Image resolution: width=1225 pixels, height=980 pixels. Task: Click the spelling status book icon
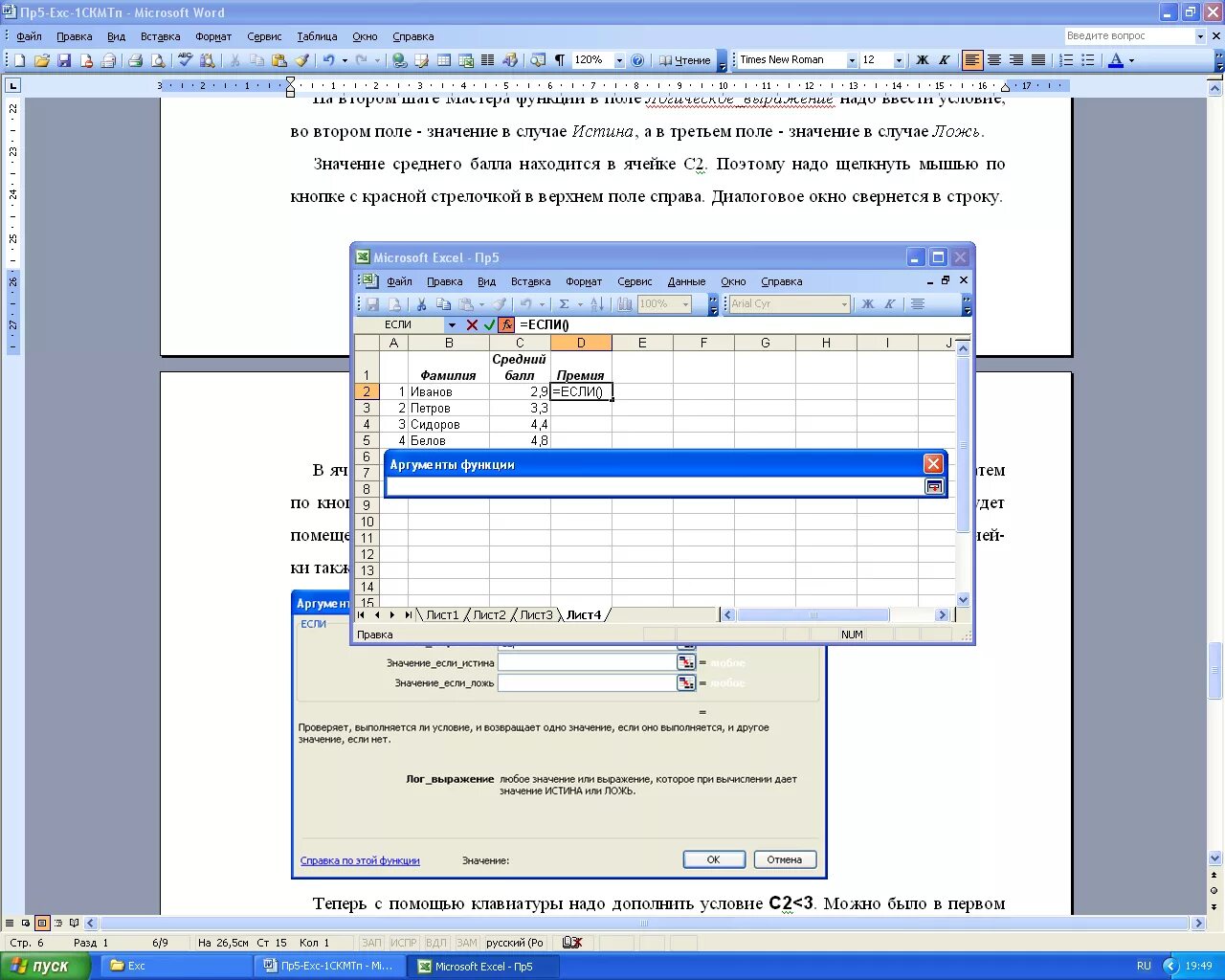(x=572, y=943)
